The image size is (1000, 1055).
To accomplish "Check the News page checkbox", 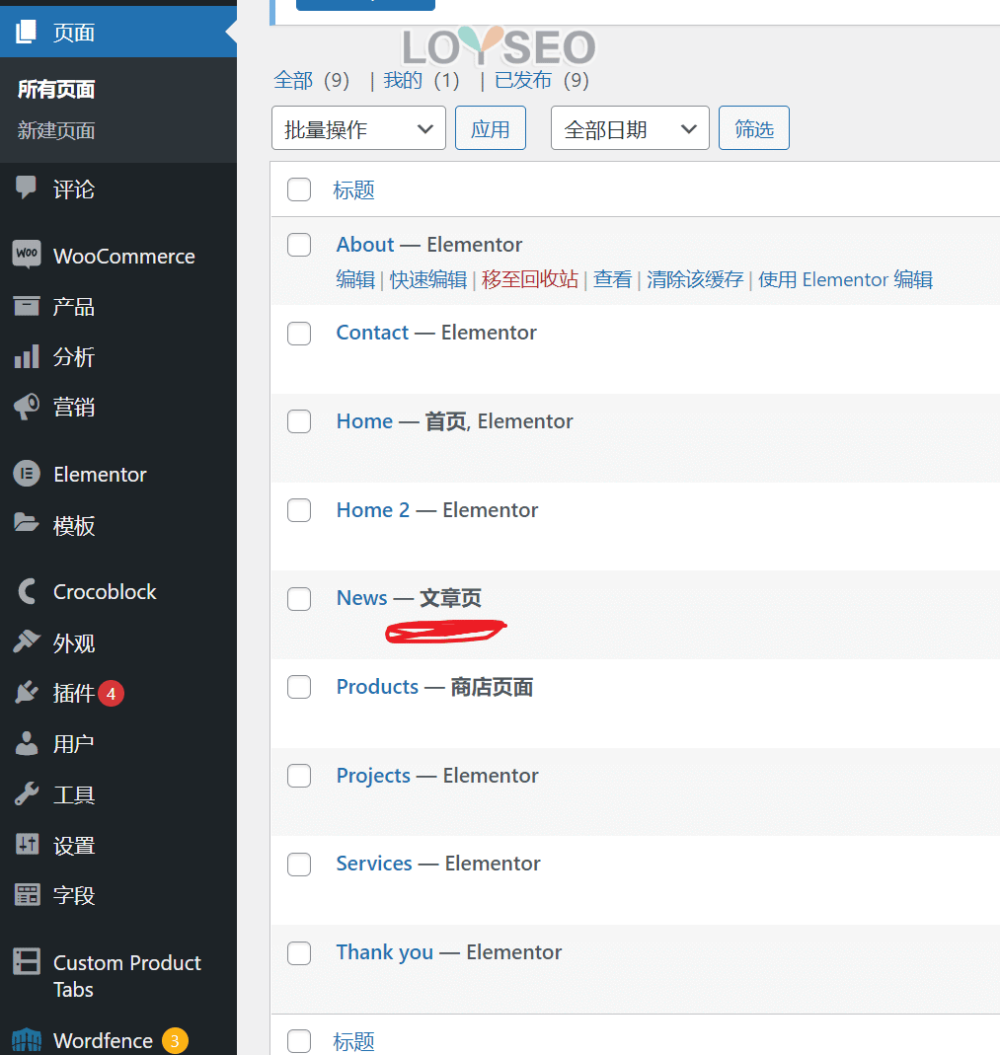I will coord(299,599).
